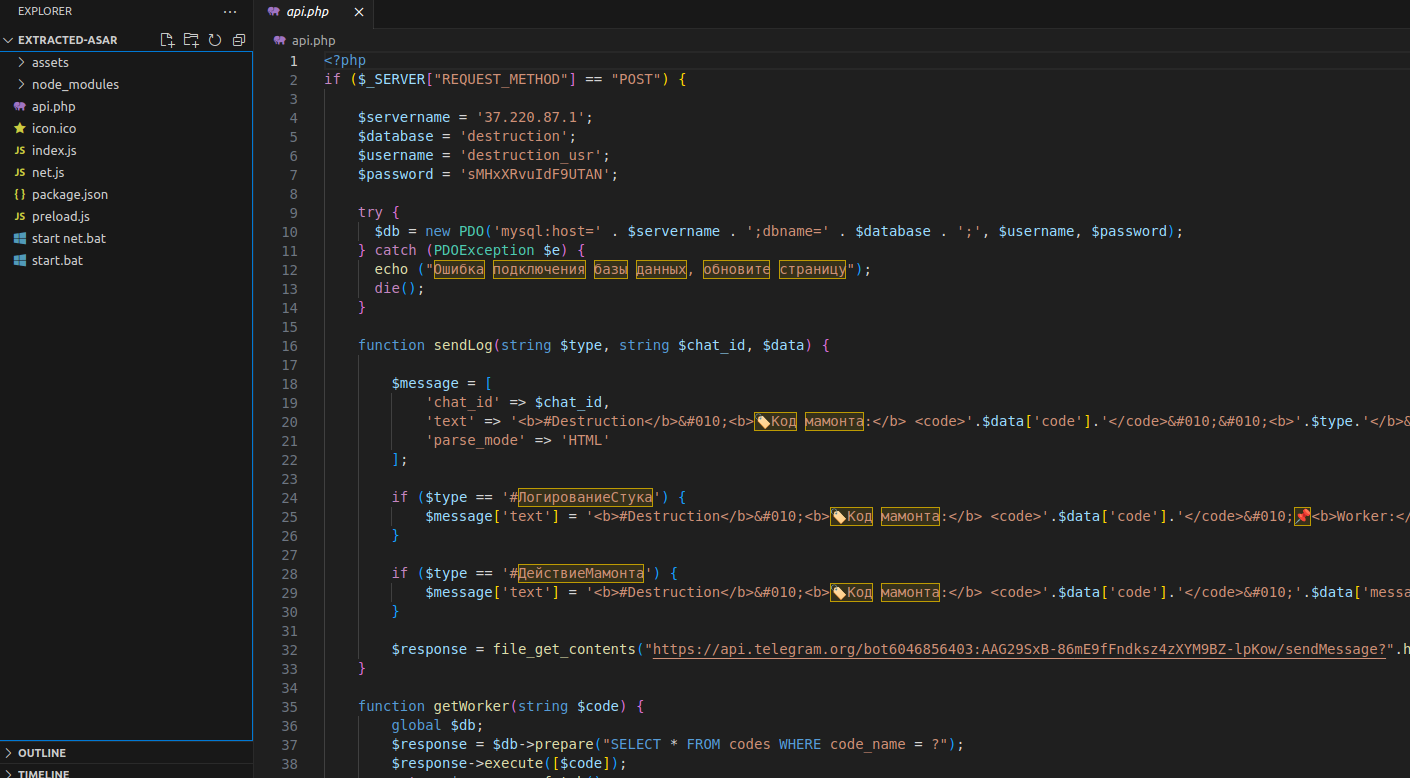Click braces icon beside package.json
This screenshot has height=778, width=1410.
pyautogui.click(x=19, y=194)
